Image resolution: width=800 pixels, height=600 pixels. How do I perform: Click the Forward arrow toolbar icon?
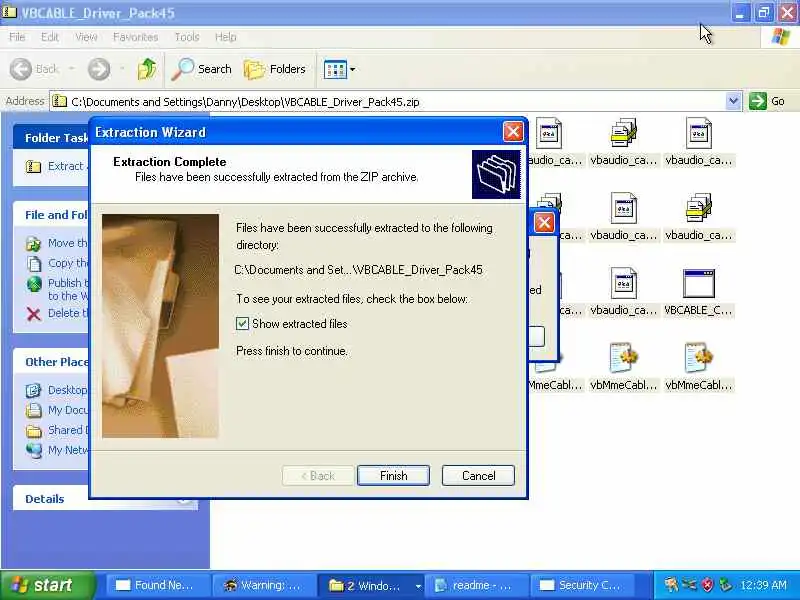pos(99,69)
